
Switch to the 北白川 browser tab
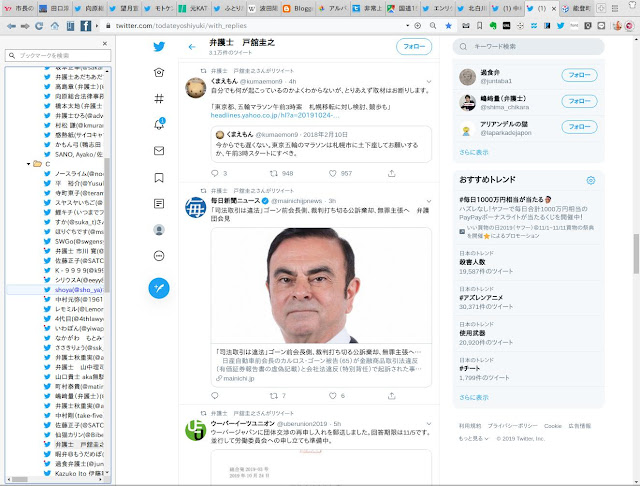pyautogui.click(x=472, y=8)
